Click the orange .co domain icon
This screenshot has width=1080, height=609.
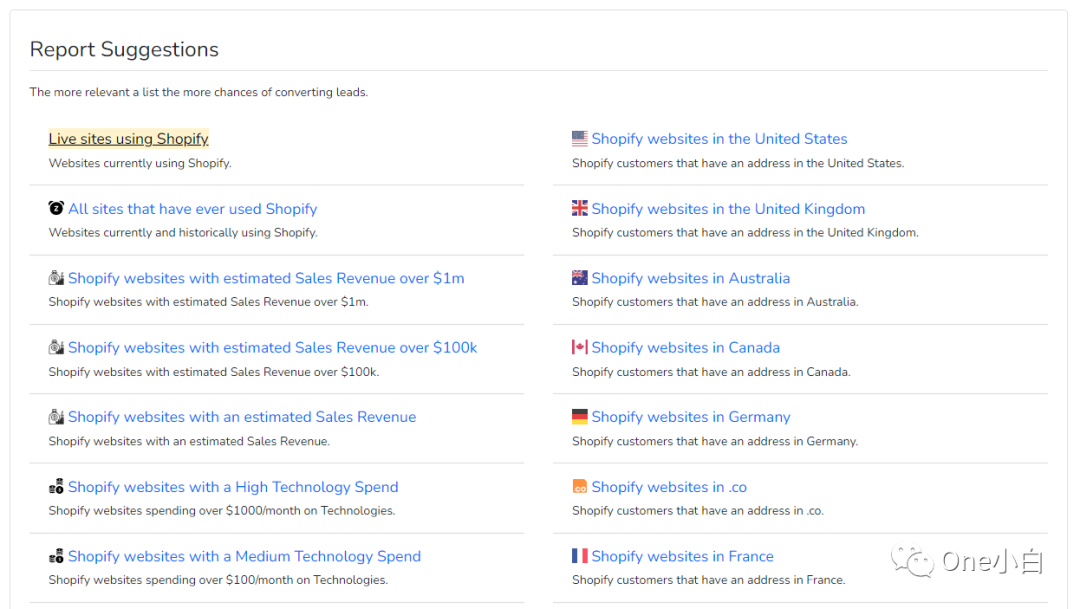(x=580, y=487)
